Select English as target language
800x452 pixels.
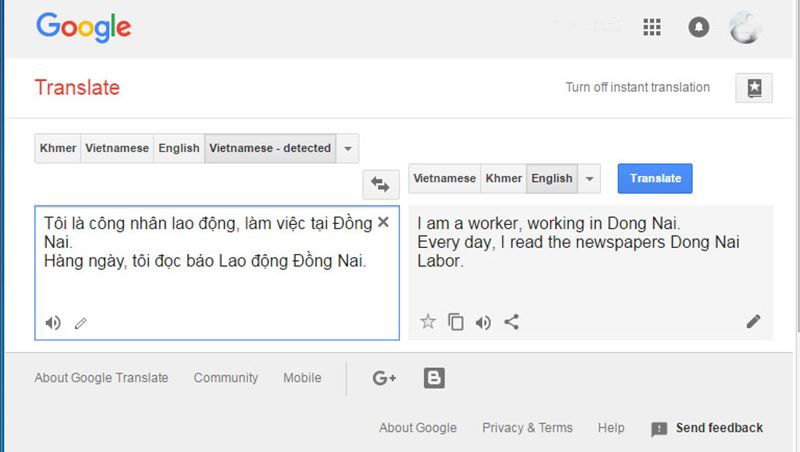[552, 179]
